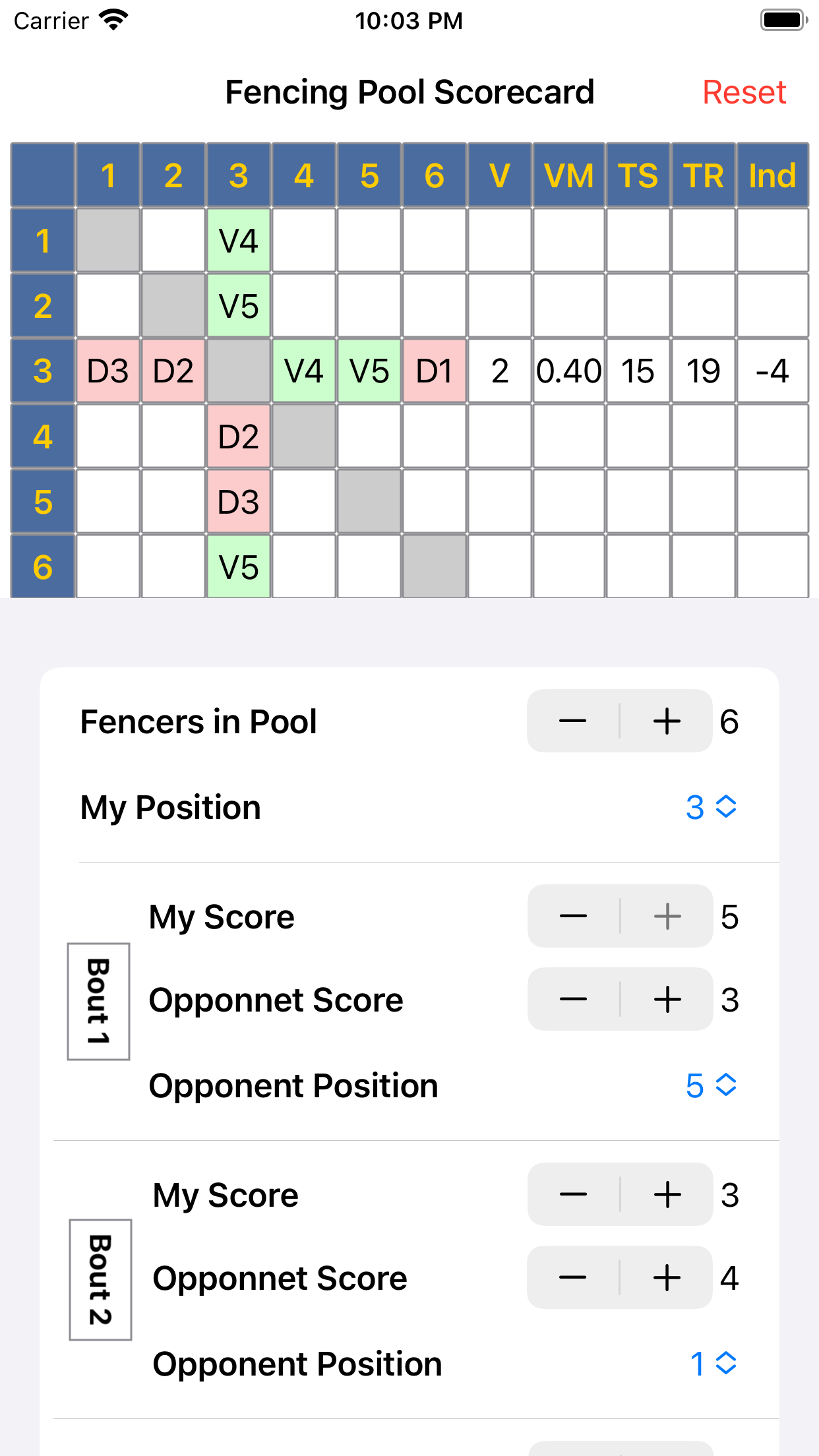Open Bout 1 Opponent Position picker

711,1085
